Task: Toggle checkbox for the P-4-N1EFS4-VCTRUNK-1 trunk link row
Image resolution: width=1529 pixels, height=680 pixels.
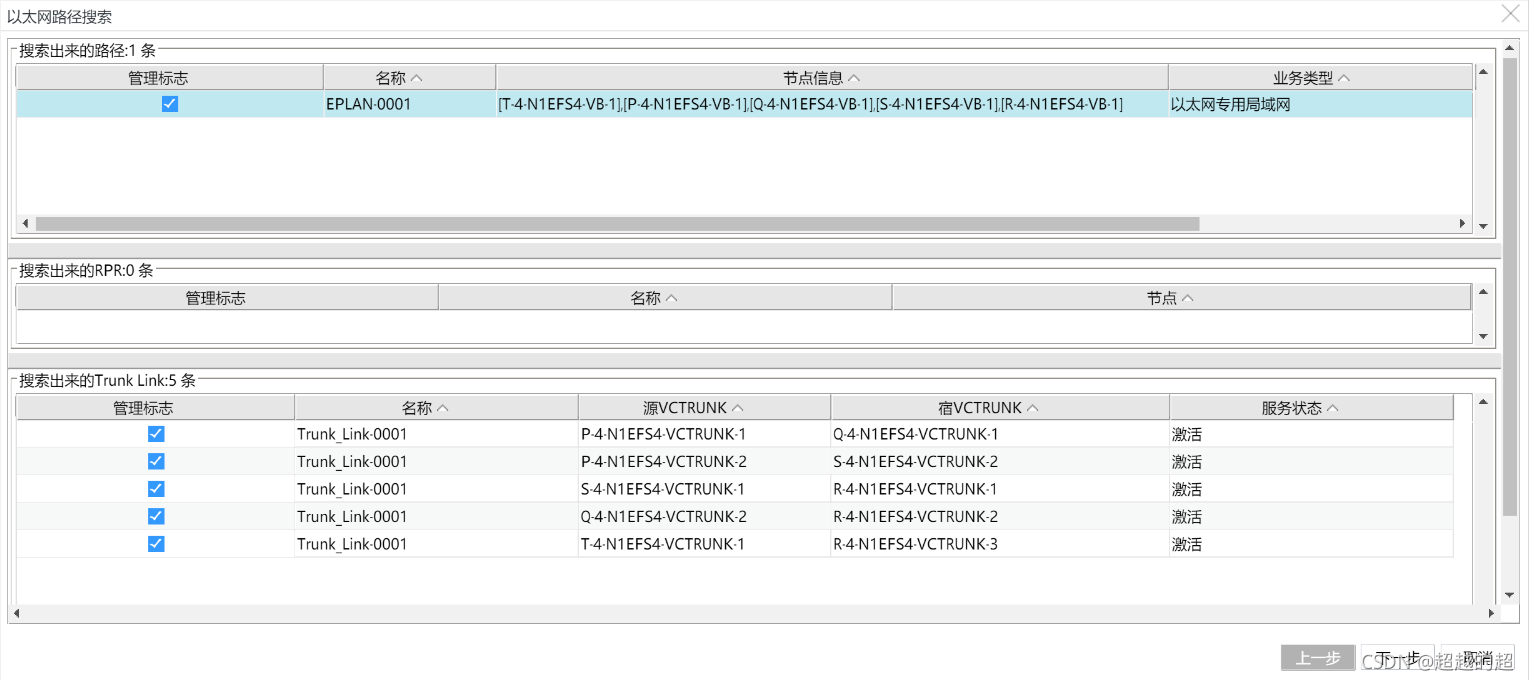Action: coord(156,434)
